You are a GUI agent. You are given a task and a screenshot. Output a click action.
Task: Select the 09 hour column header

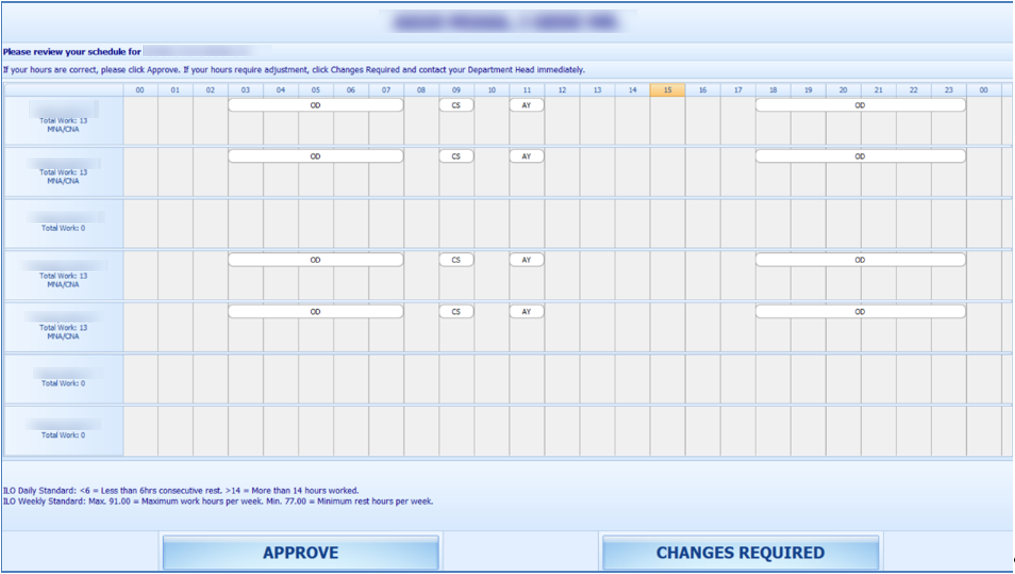[x=456, y=90]
